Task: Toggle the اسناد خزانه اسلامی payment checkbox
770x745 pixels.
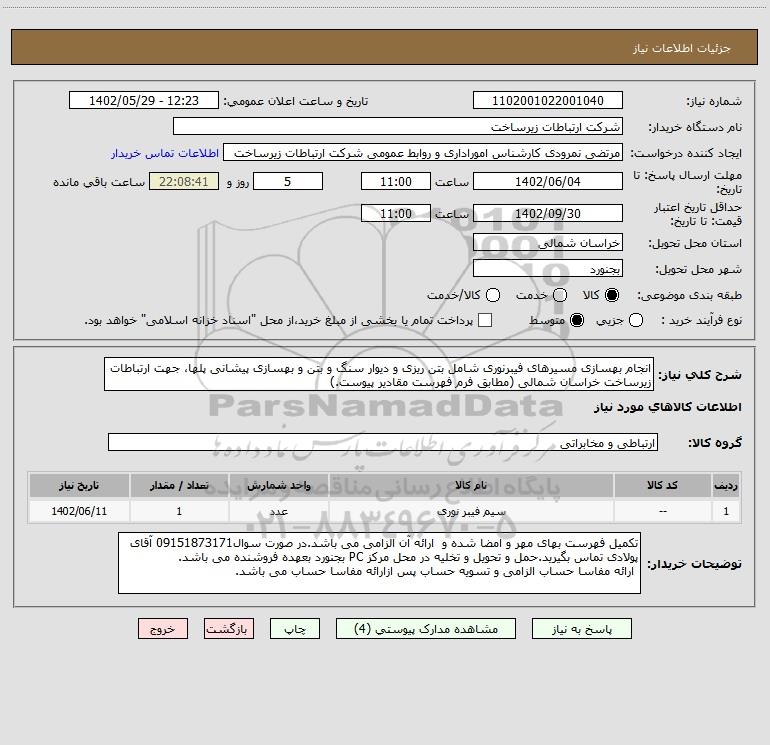Action: 485,320
